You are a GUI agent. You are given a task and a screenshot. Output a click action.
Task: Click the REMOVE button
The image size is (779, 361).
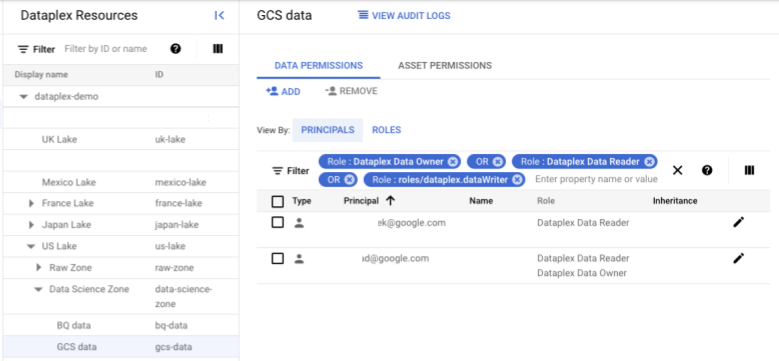[351, 91]
